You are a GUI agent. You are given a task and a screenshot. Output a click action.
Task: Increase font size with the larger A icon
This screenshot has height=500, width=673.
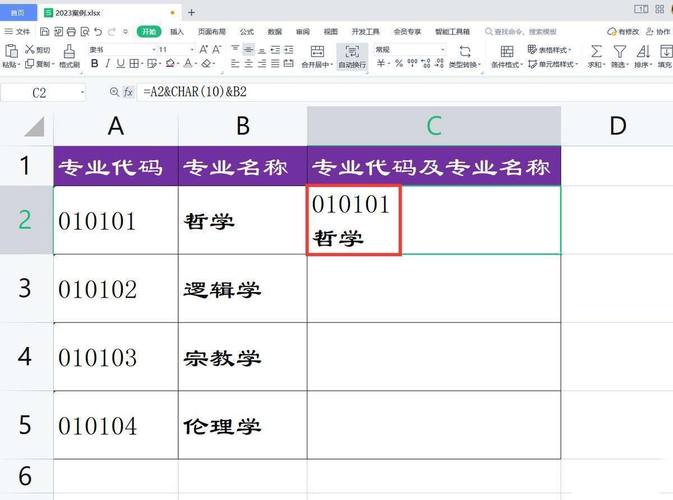click(x=203, y=49)
